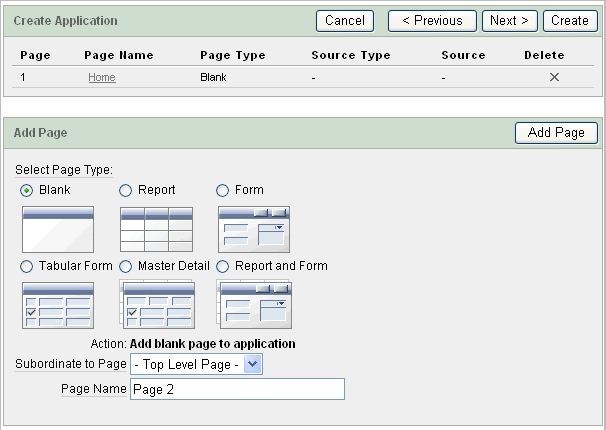606x430 pixels.
Task: Choose the Form radio option
Action: click(x=224, y=190)
